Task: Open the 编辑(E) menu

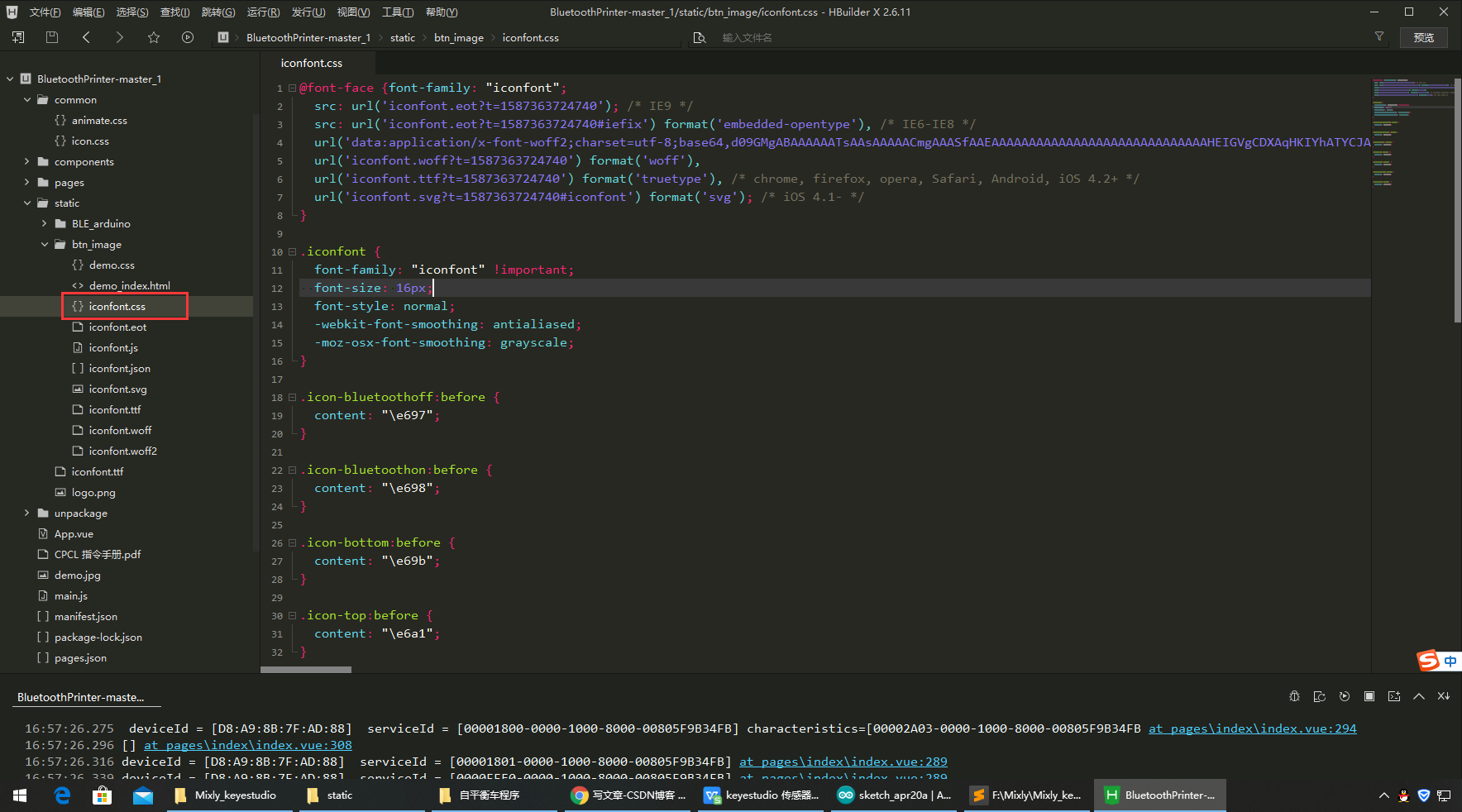Action: point(88,12)
